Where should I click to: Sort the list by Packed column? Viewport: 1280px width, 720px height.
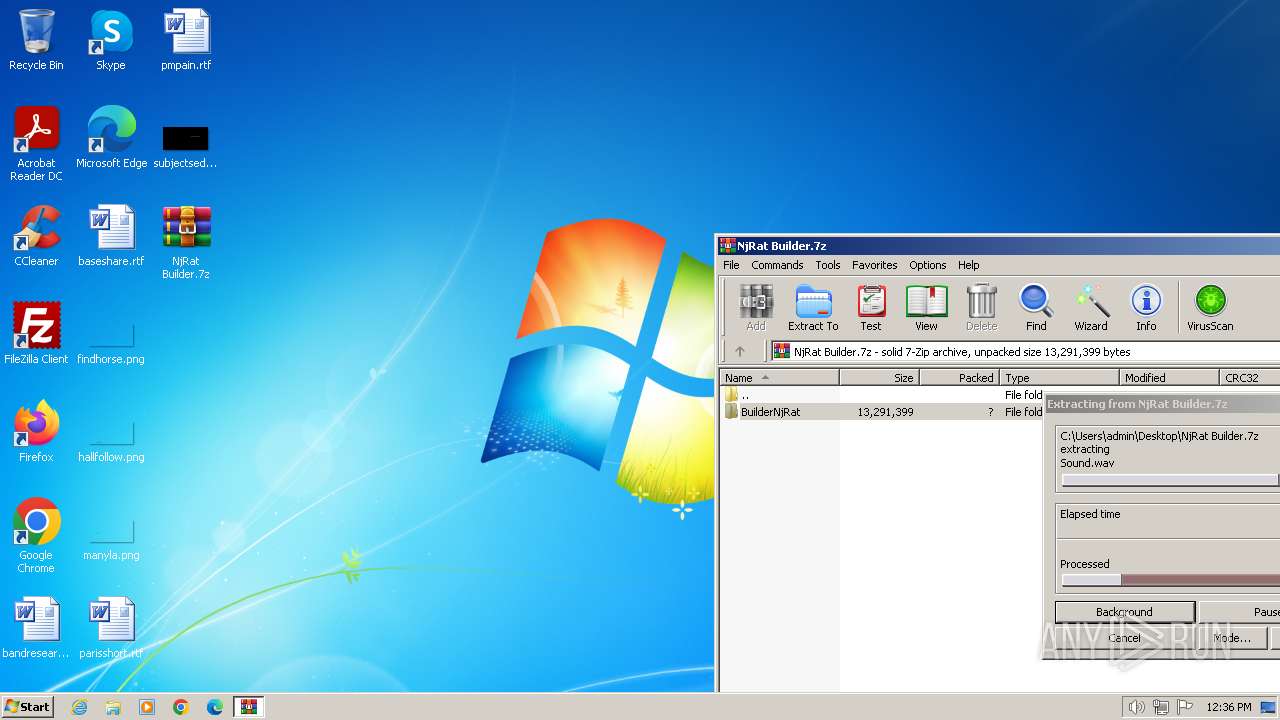click(959, 378)
